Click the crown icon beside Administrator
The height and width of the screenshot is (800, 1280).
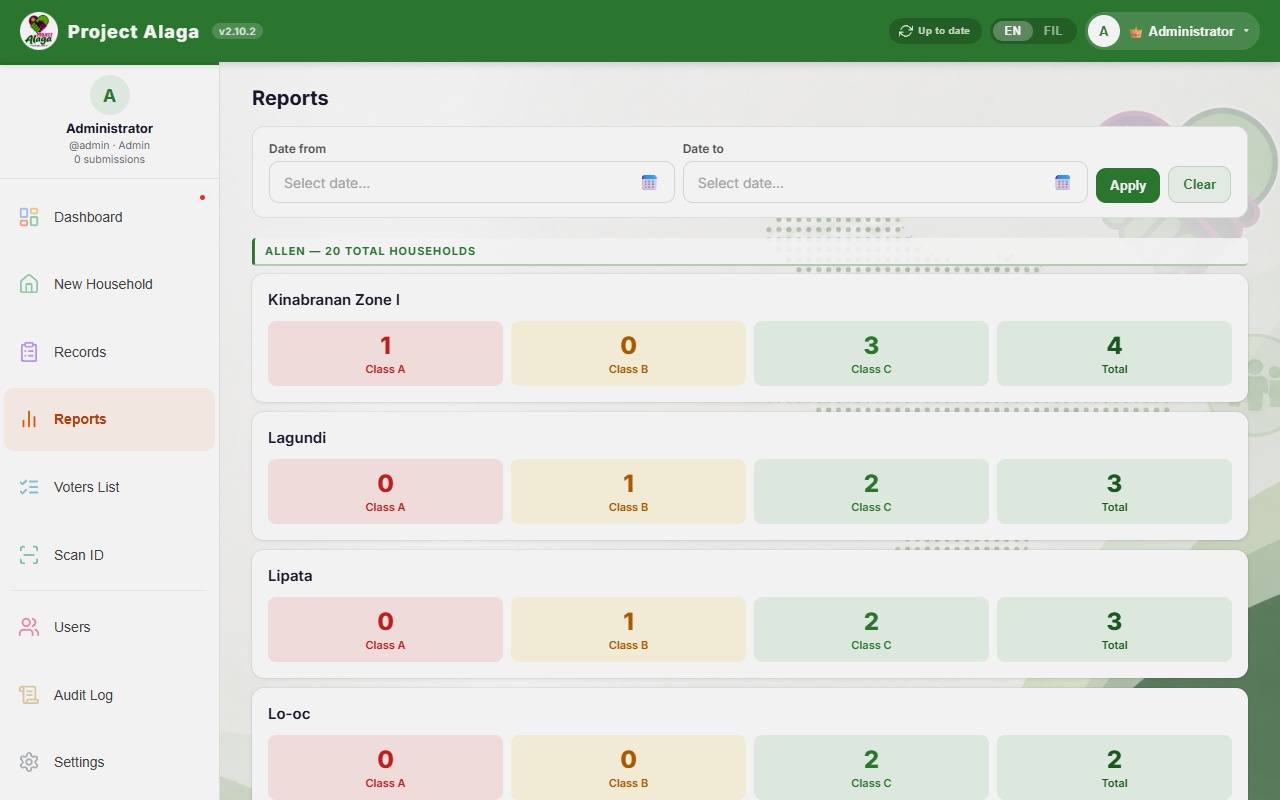[1136, 32]
